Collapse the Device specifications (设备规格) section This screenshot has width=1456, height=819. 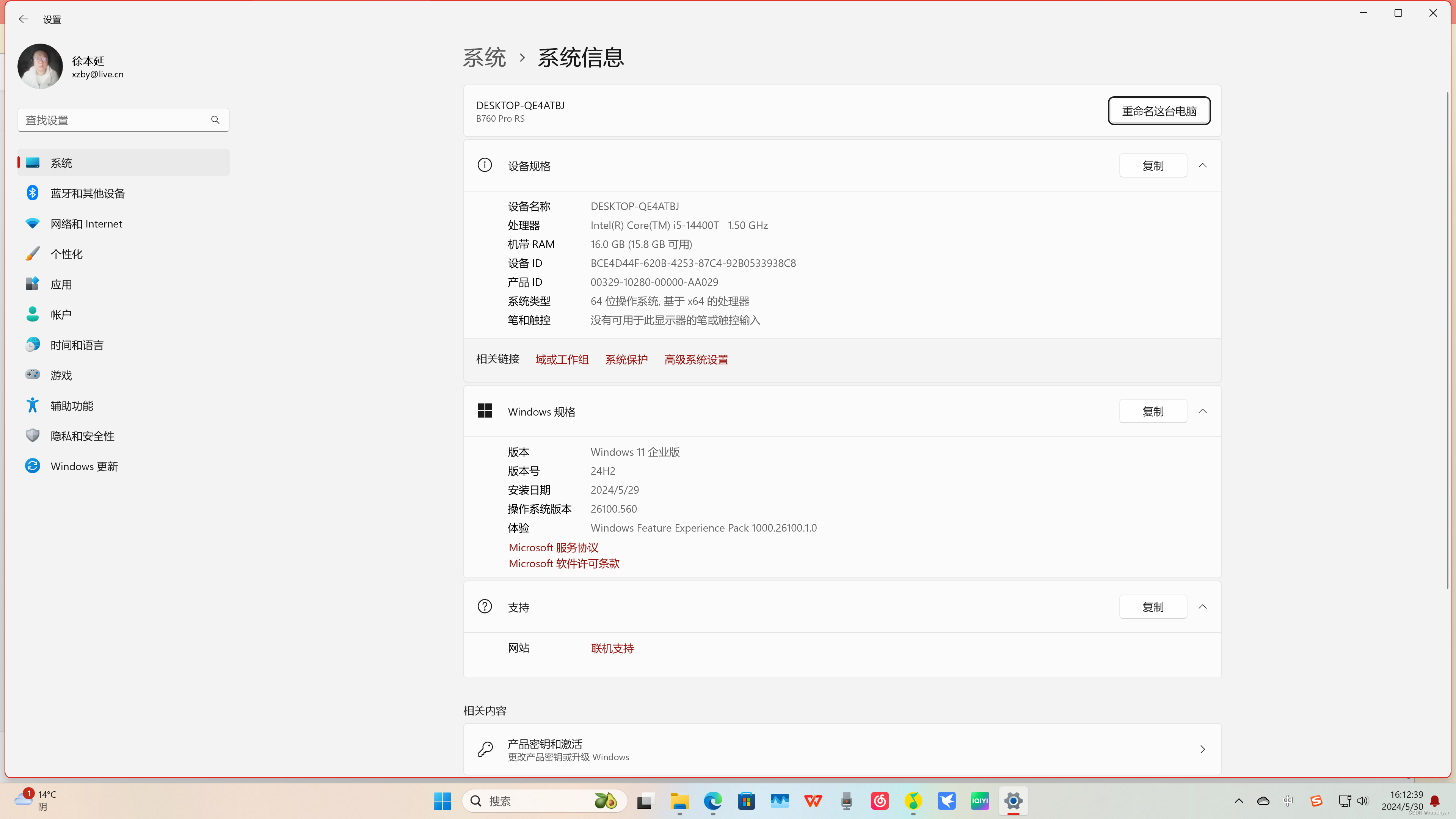[x=1202, y=166]
